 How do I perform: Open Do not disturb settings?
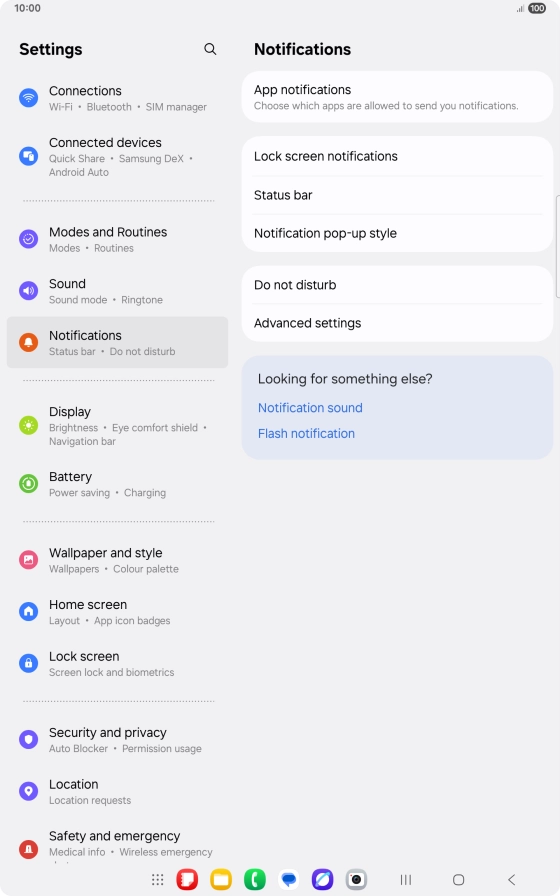(x=397, y=285)
